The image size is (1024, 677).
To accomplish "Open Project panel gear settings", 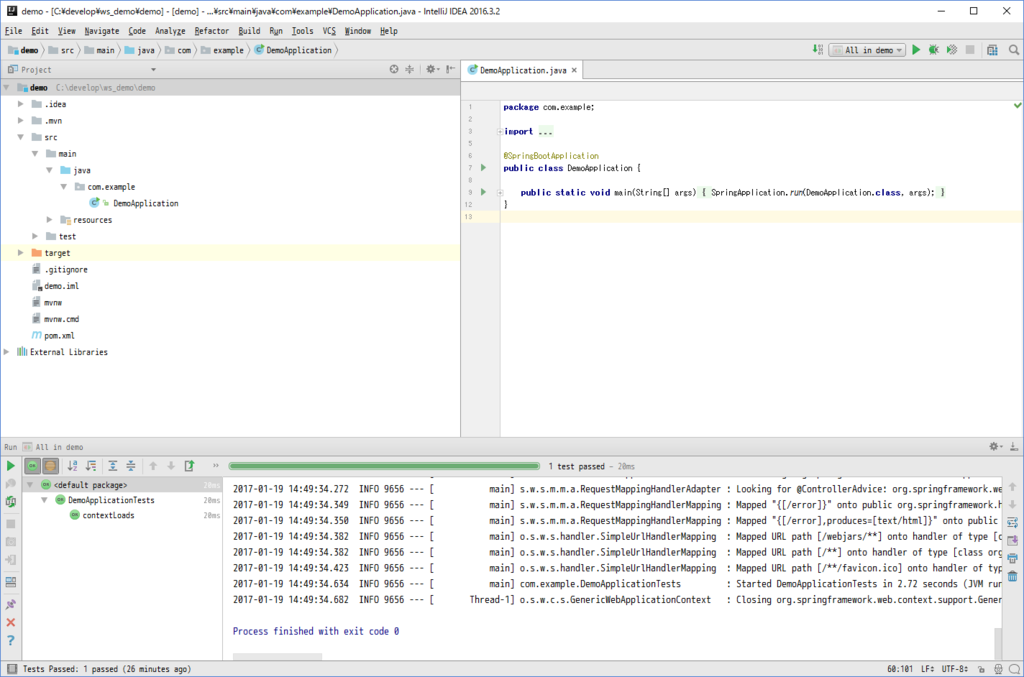I will [431, 69].
